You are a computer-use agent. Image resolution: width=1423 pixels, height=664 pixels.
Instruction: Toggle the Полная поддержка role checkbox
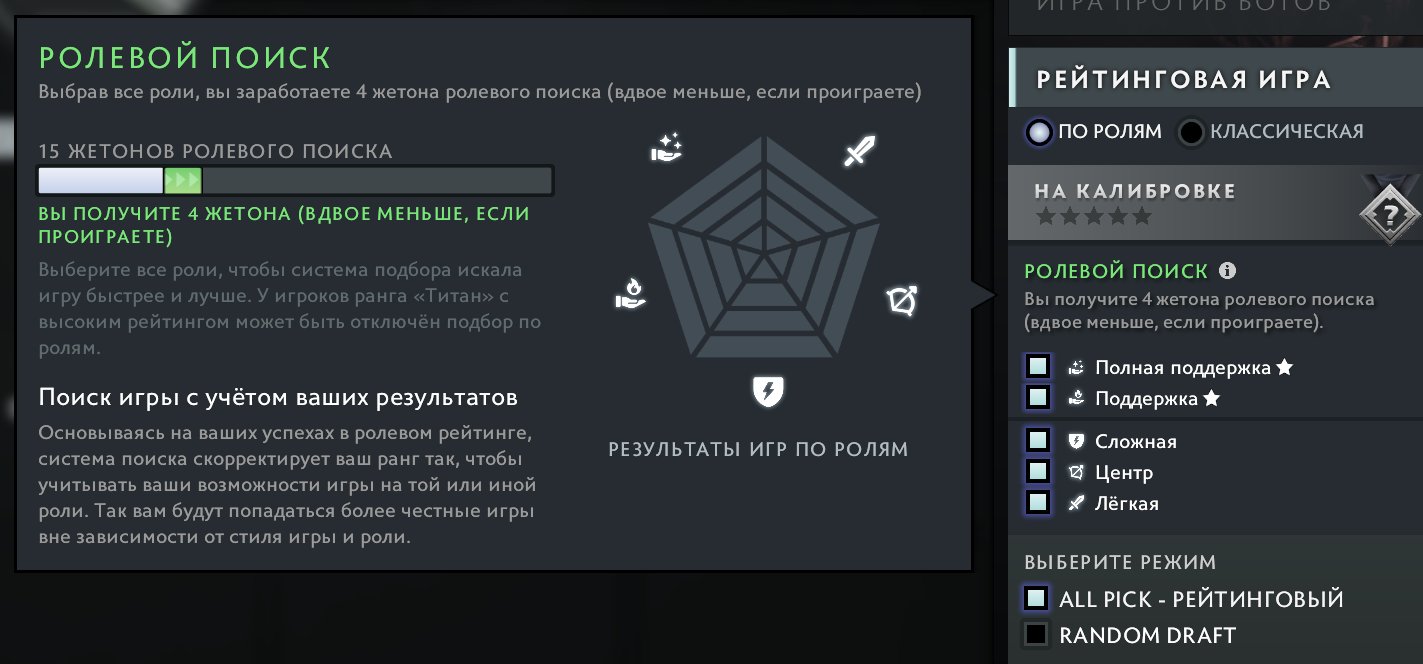(x=1038, y=366)
